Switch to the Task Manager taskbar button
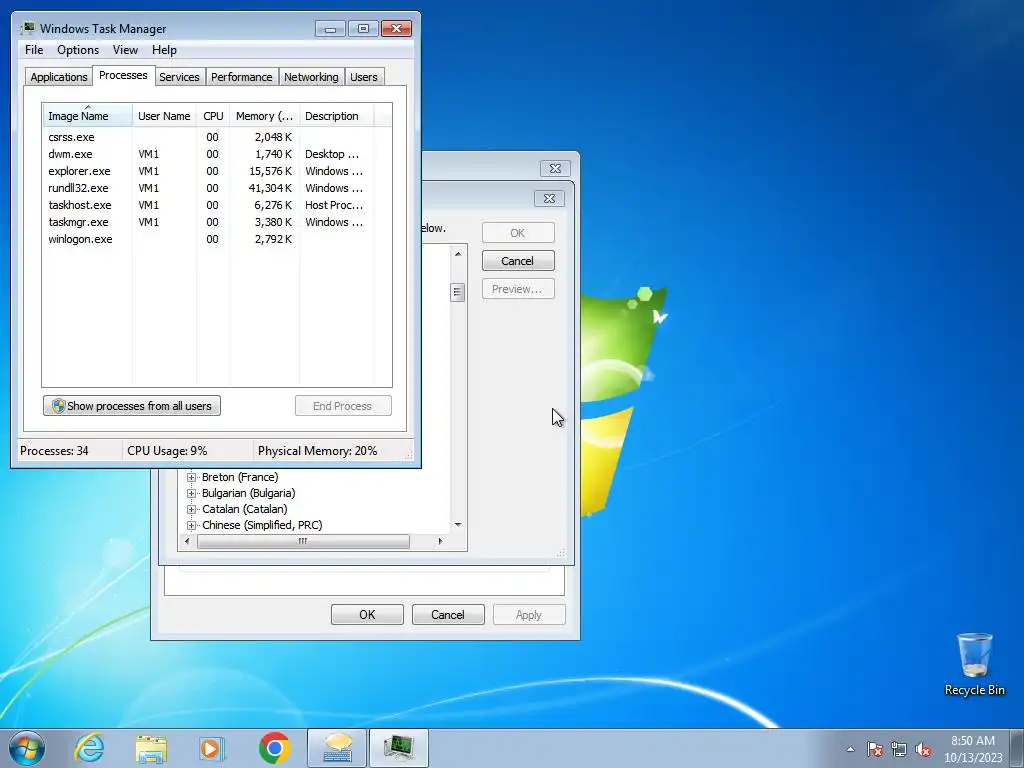Image resolution: width=1024 pixels, height=768 pixels. (399, 748)
